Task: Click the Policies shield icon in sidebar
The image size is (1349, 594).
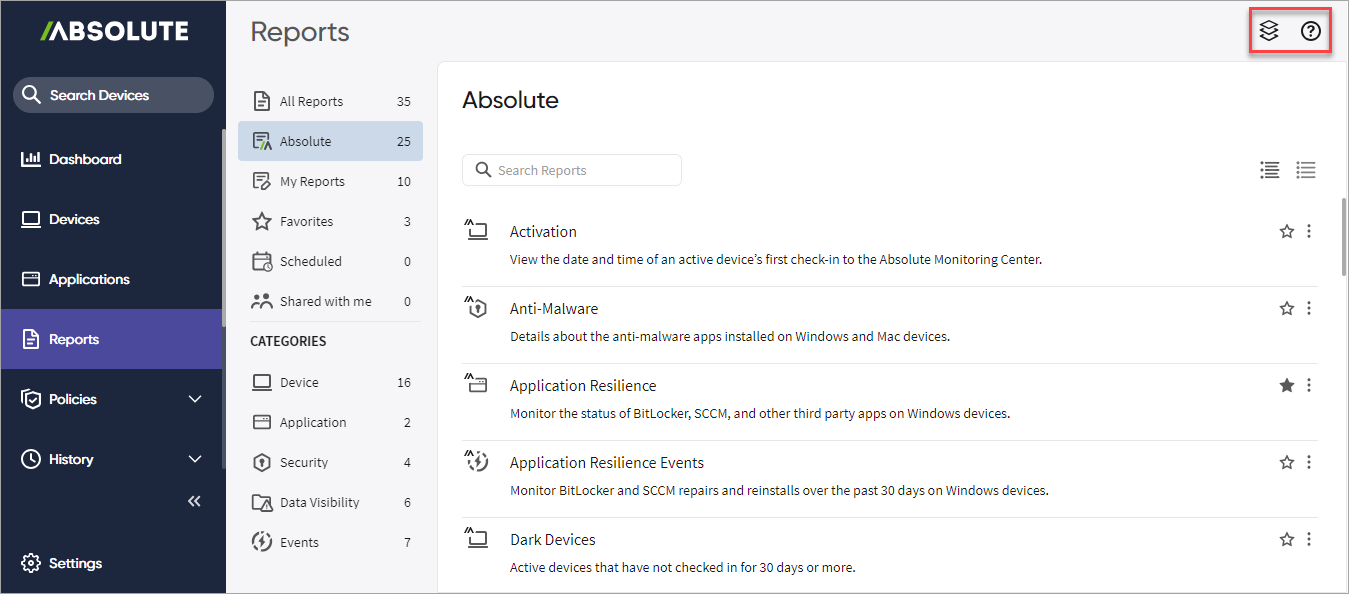Action: 31,399
